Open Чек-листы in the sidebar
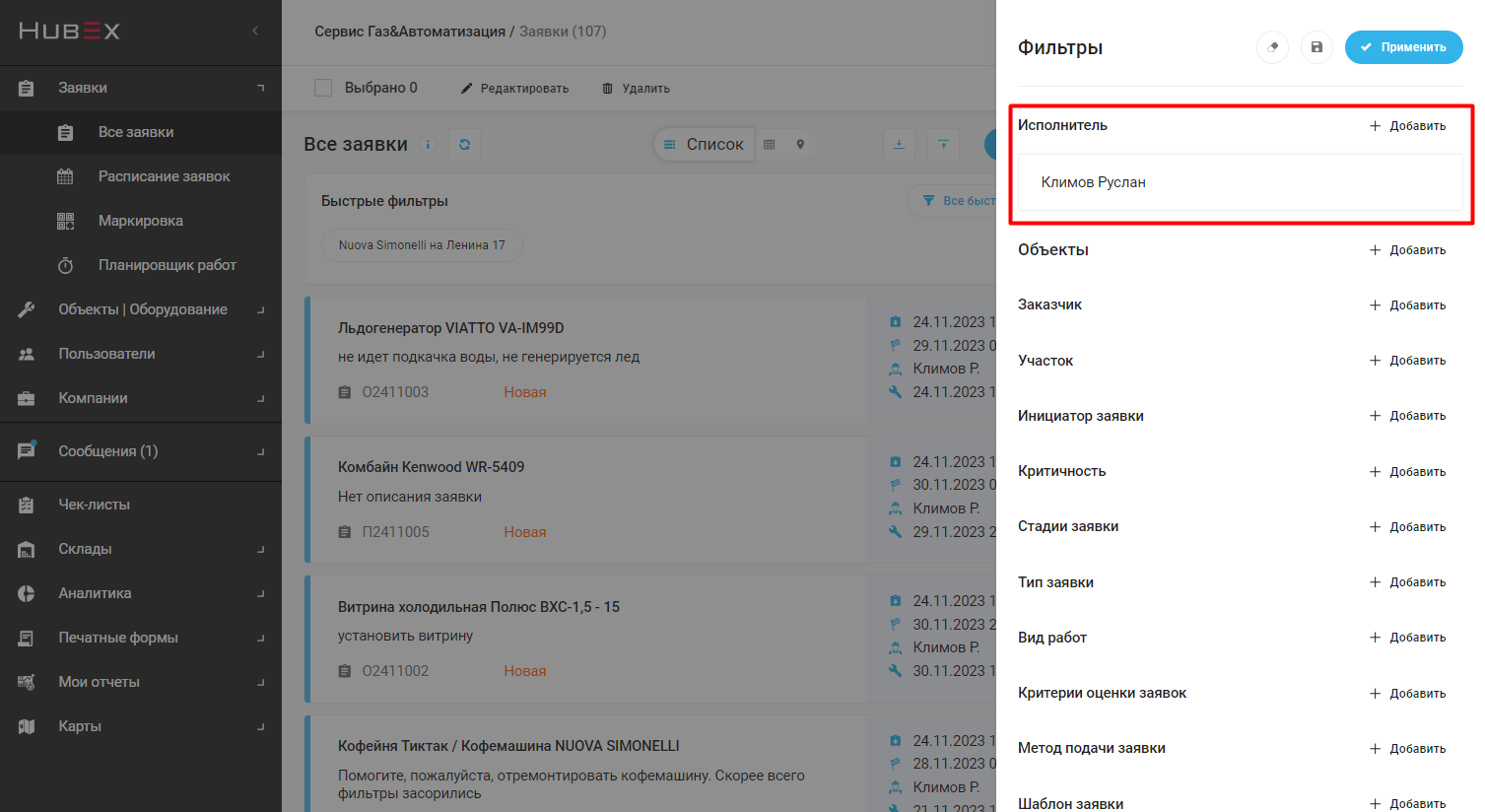This screenshot has width=1485, height=812. click(x=94, y=505)
